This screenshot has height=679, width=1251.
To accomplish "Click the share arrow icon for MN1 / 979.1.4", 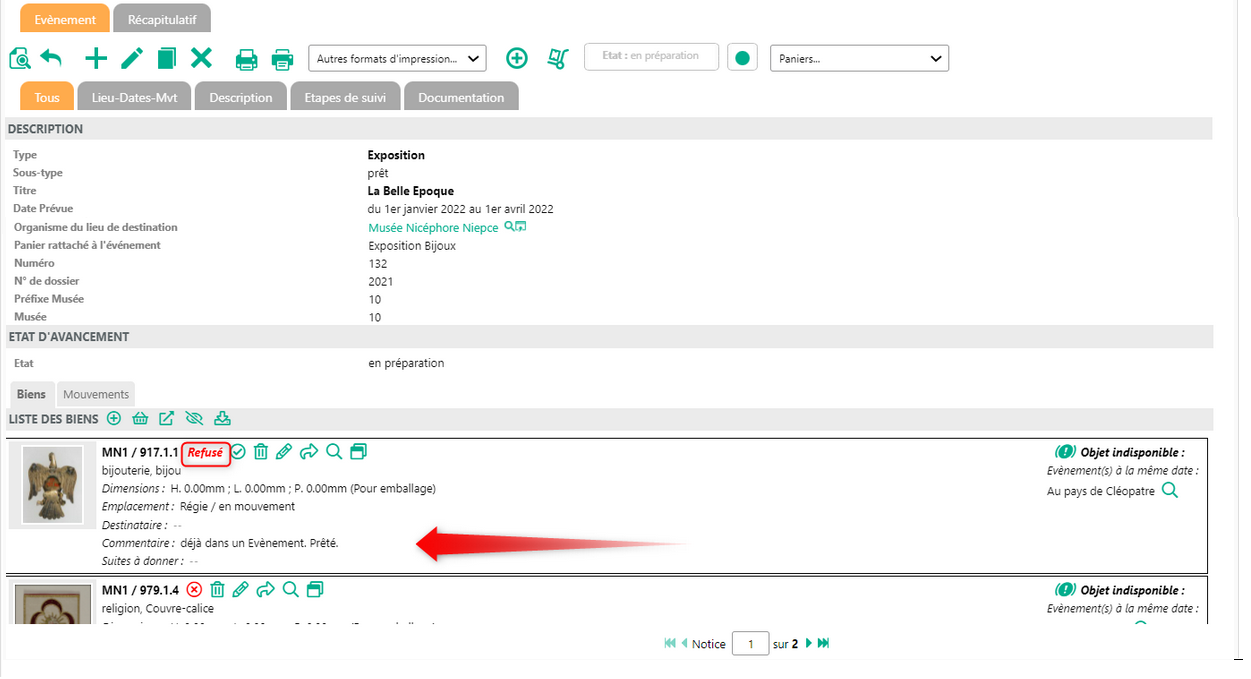I will coord(265,590).
